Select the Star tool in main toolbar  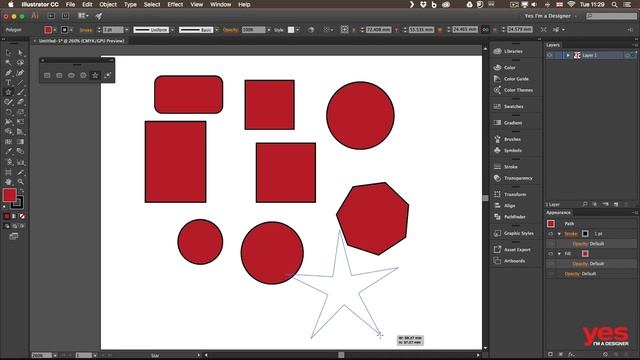[x=8, y=92]
